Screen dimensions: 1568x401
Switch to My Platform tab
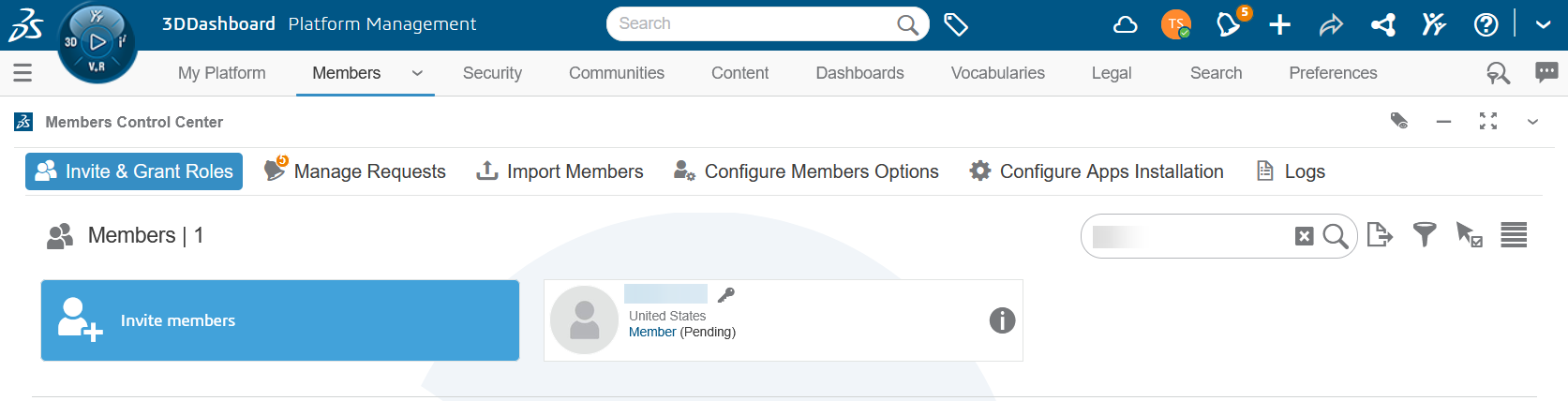[x=222, y=73]
